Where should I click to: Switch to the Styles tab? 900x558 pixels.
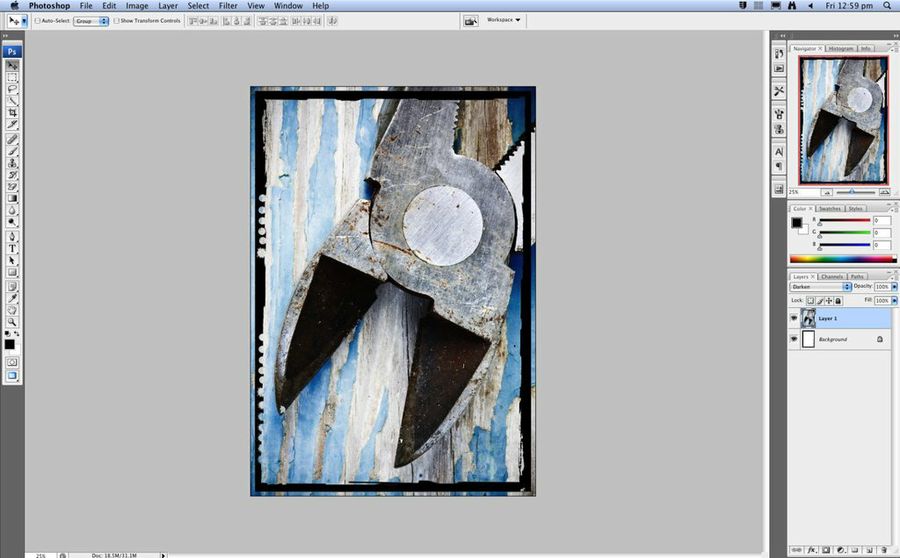(x=856, y=209)
